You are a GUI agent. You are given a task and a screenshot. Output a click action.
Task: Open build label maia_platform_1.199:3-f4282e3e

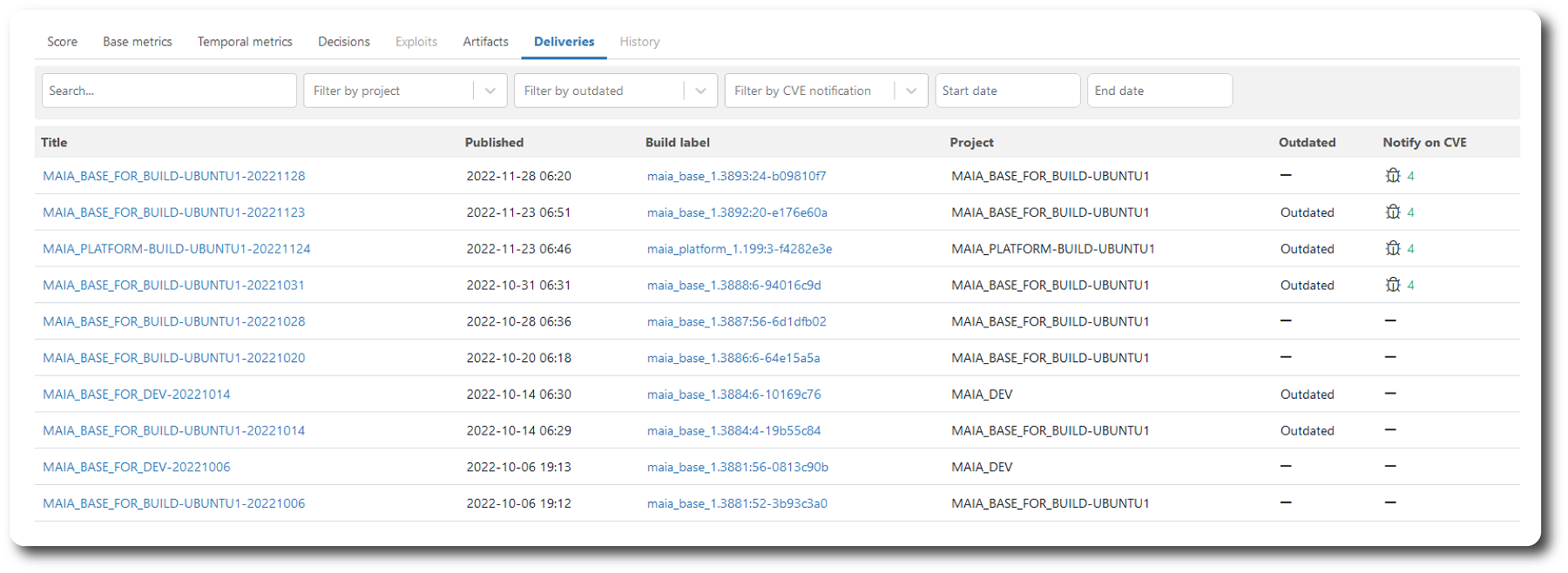coord(739,249)
